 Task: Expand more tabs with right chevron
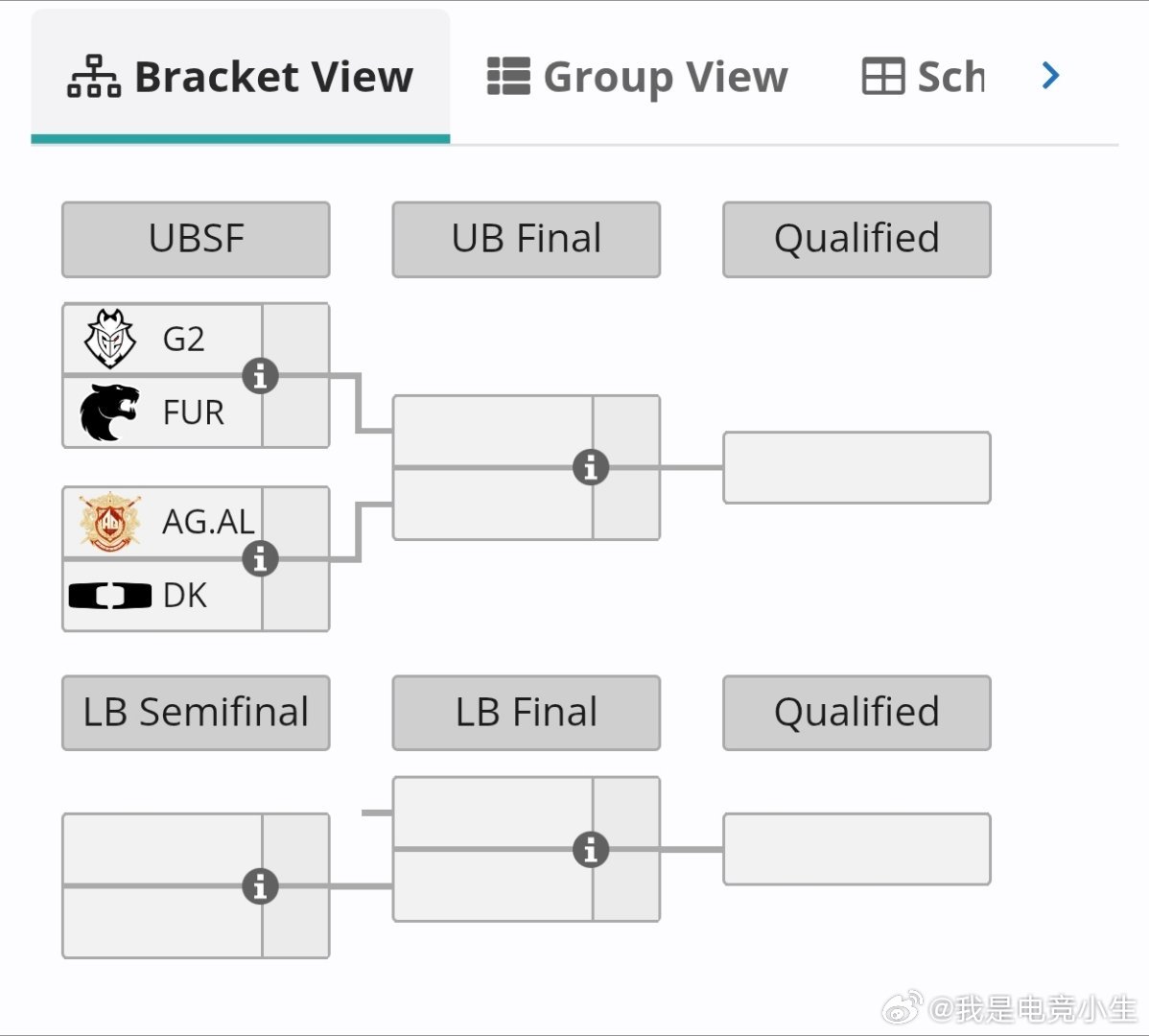[1050, 76]
